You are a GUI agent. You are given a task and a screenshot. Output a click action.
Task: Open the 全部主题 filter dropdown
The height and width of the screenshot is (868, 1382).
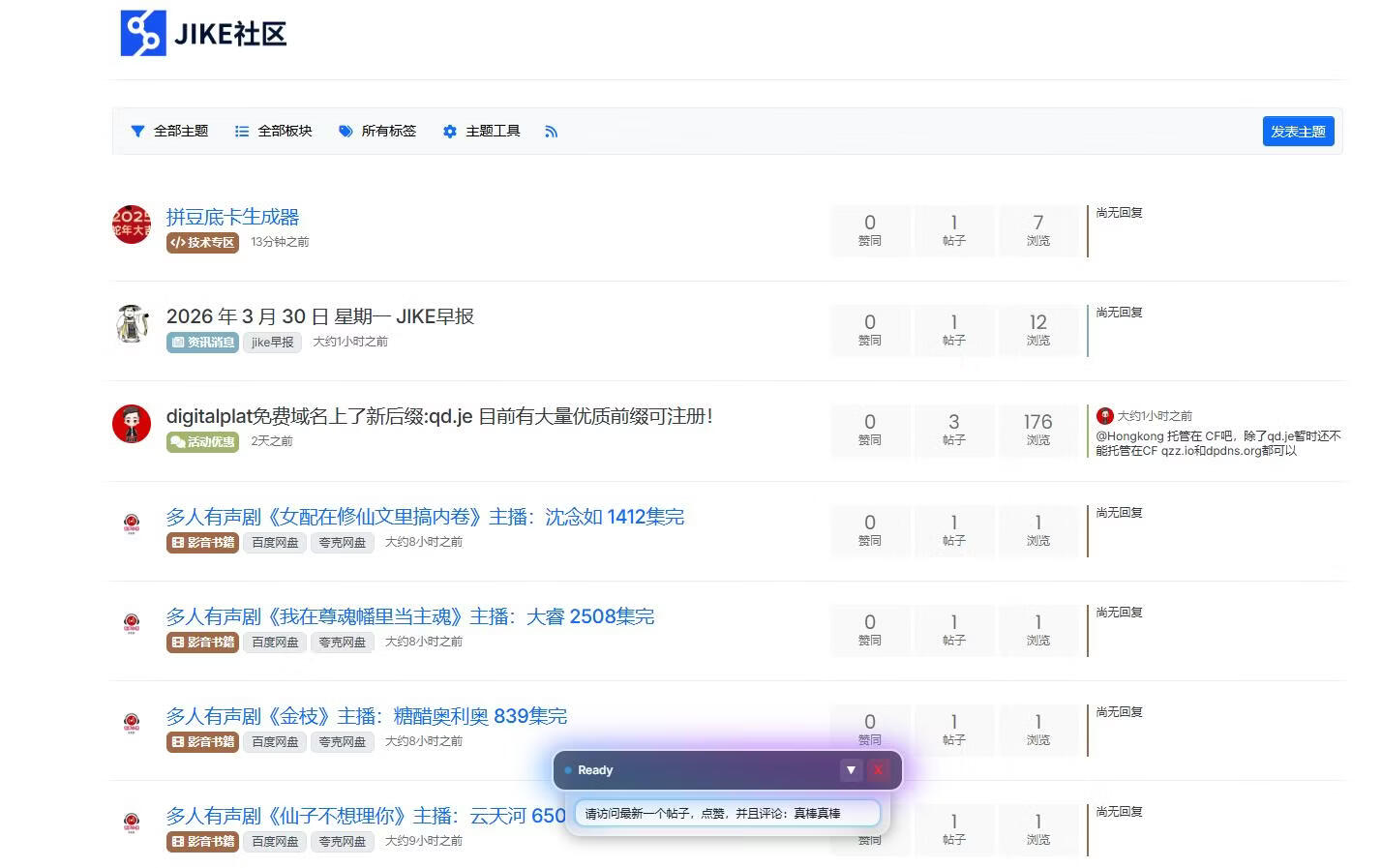pyautogui.click(x=170, y=132)
